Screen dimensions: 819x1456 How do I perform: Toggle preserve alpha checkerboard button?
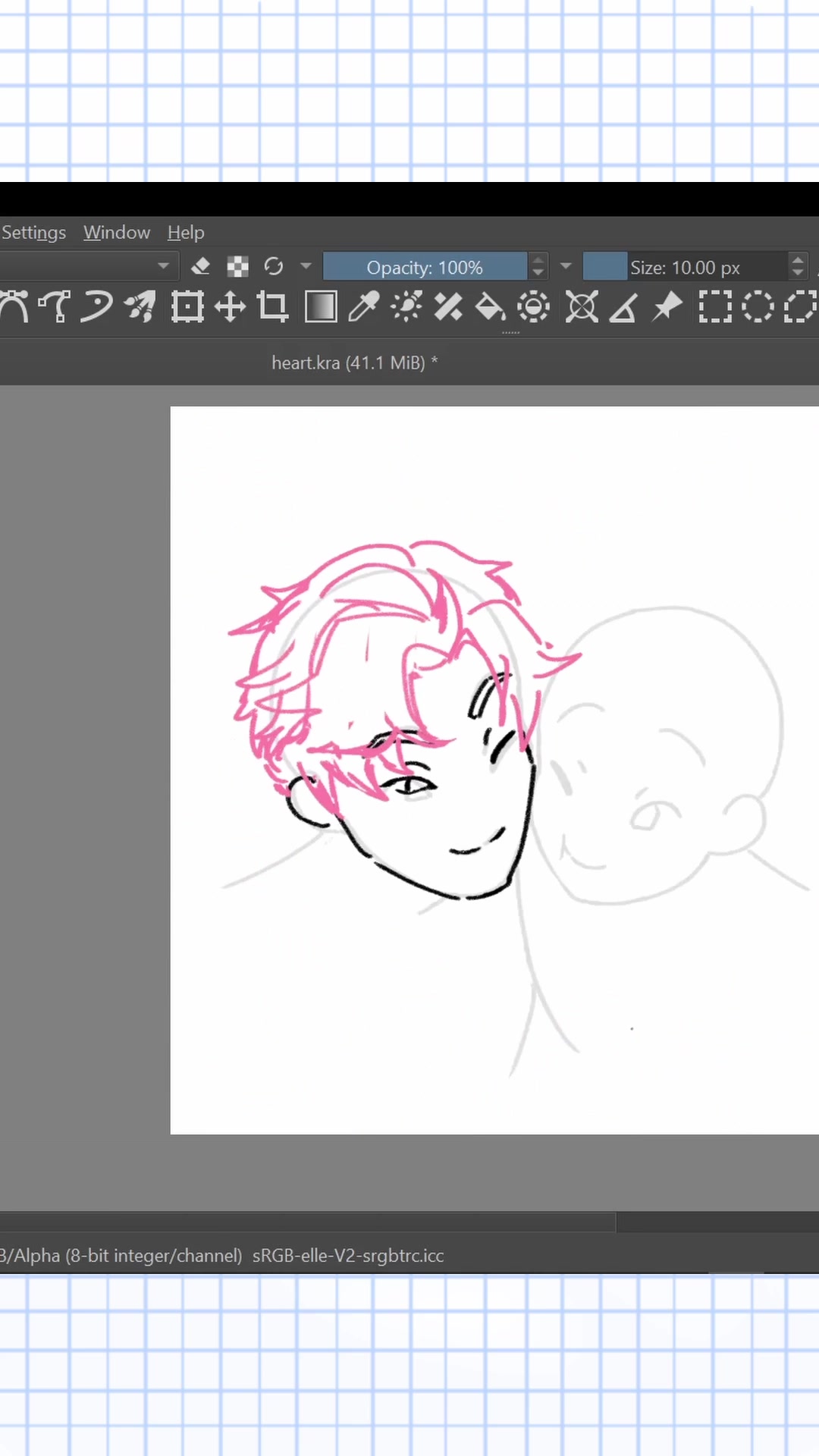pyautogui.click(x=237, y=266)
